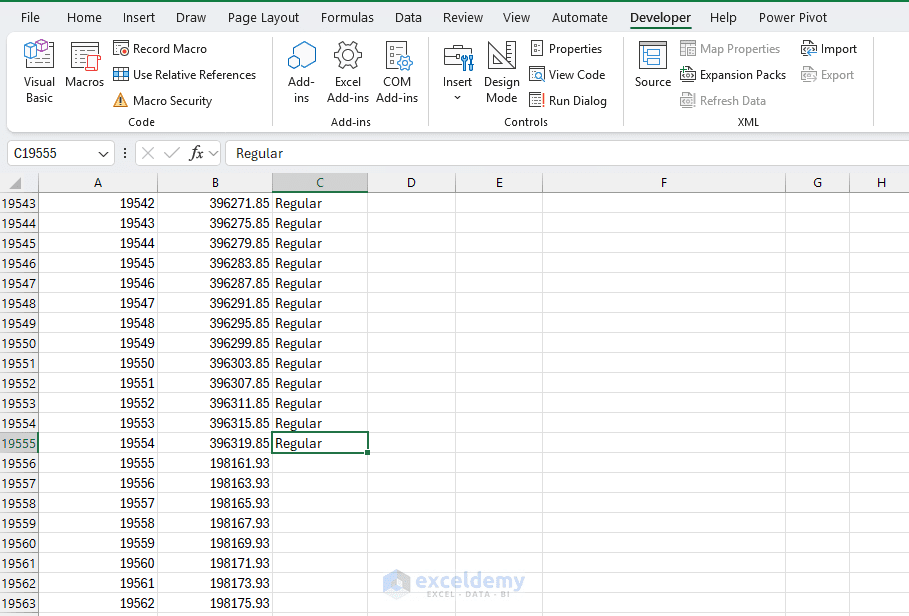Expand the dropdown next to fx
Screen dimensions: 909x616
click(x=213, y=154)
